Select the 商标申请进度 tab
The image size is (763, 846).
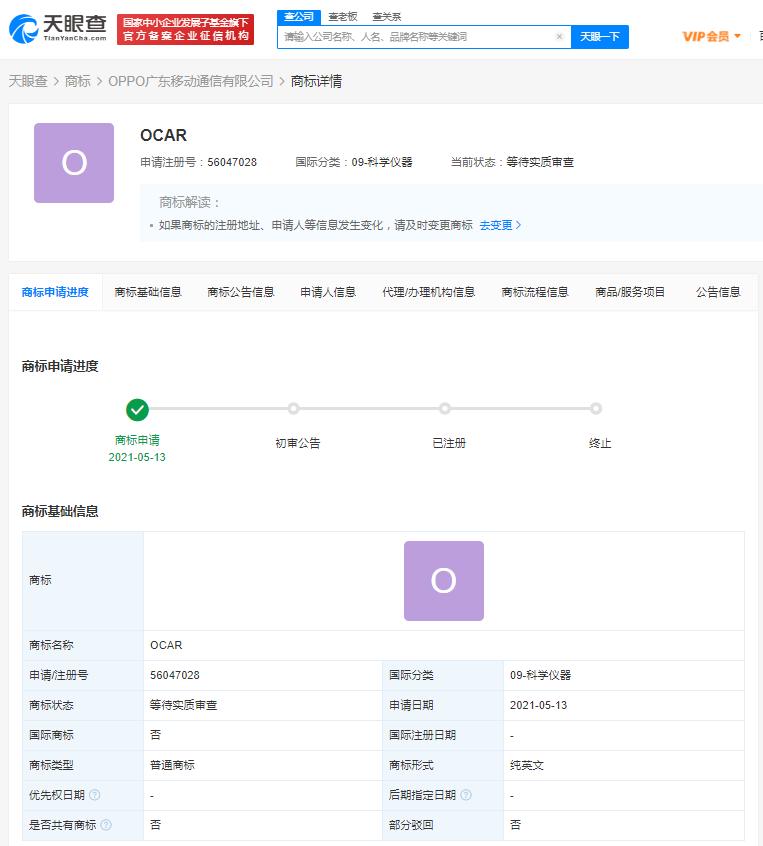pyautogui.click(x=55, y=292)
